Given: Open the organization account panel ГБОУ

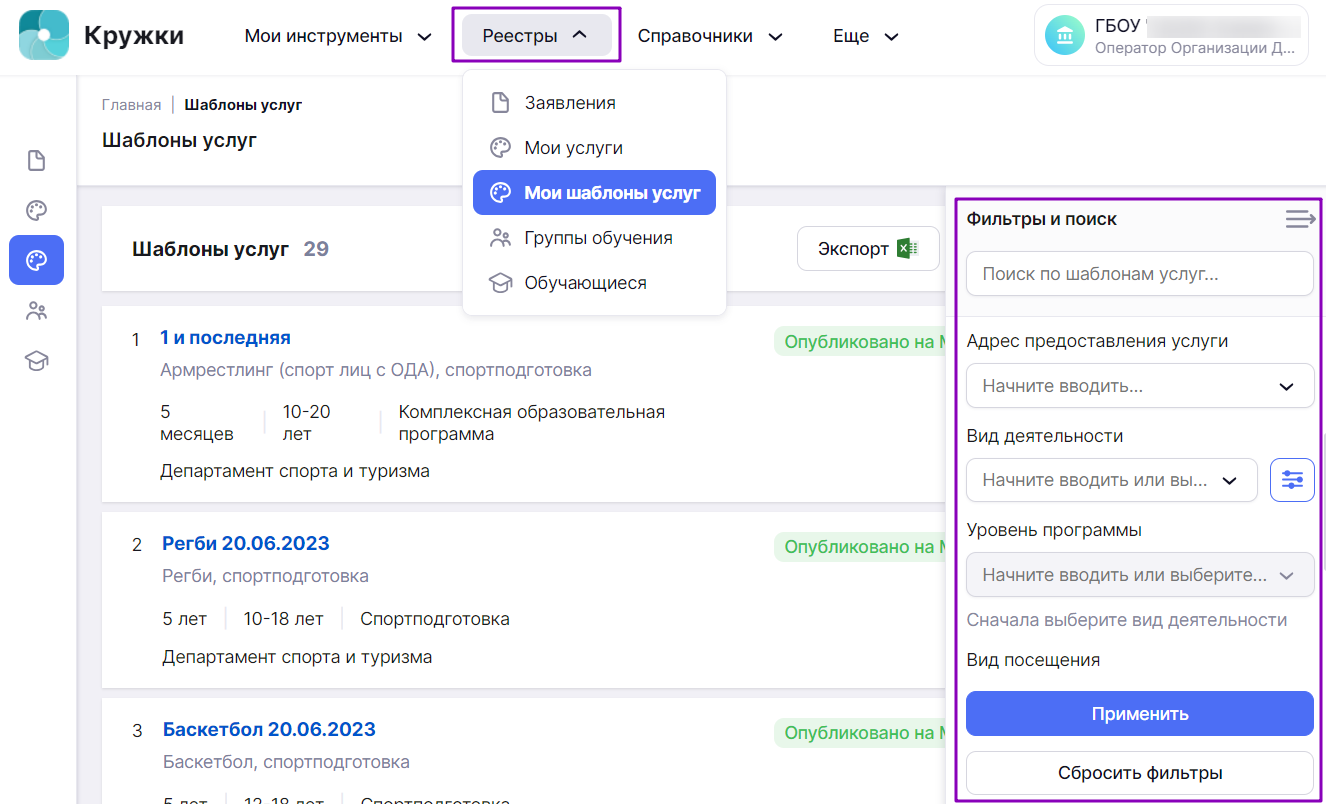Looking at the screenshot, I should 1171,36.
